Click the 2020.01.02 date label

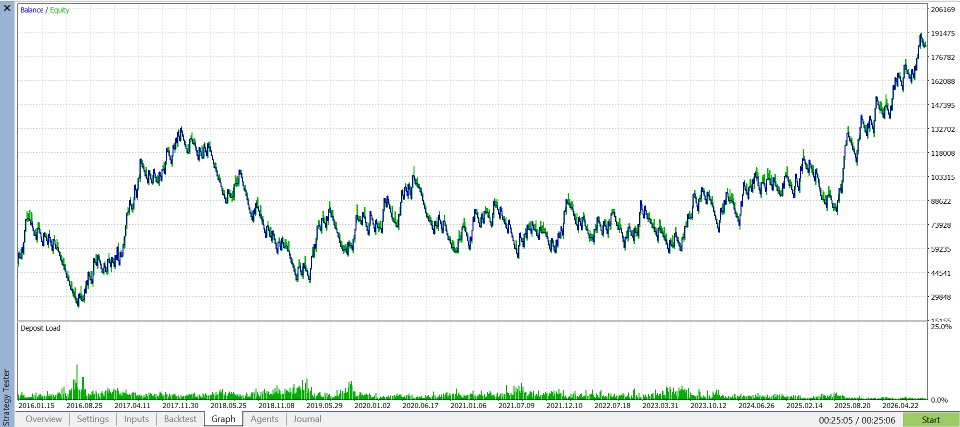[372, 406]
